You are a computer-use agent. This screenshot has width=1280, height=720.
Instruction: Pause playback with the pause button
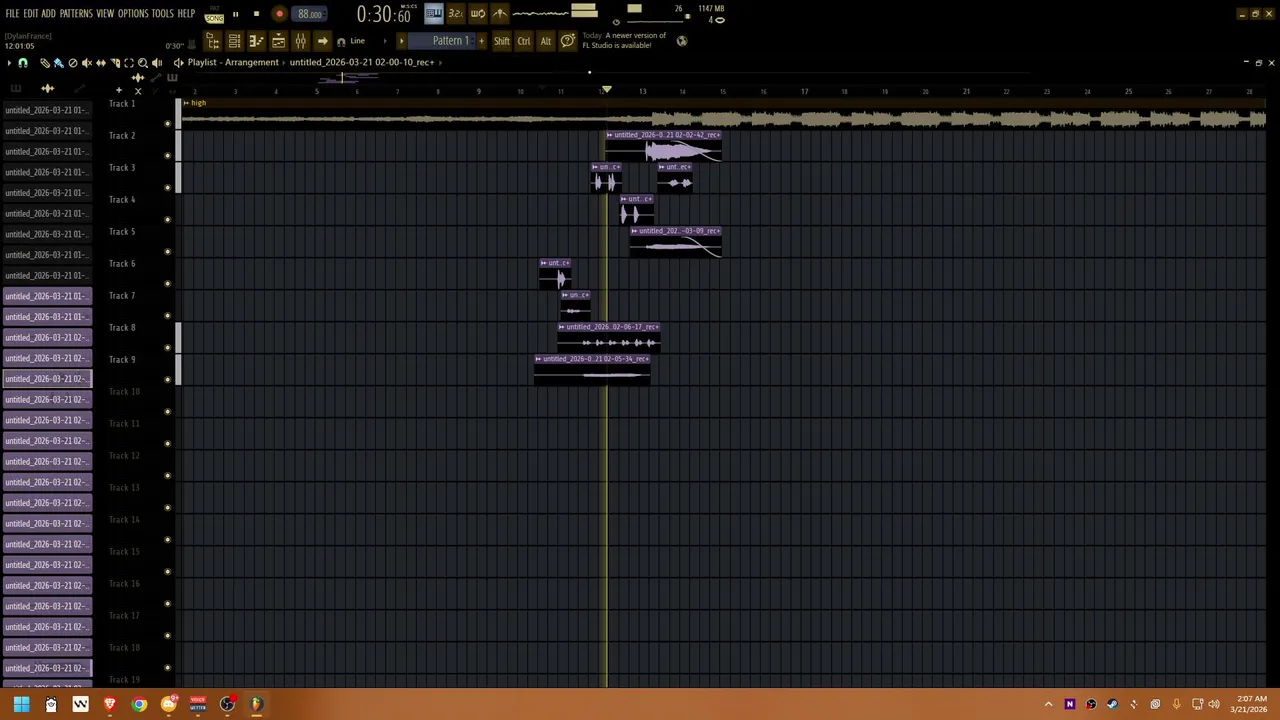[x=235, y=14]
